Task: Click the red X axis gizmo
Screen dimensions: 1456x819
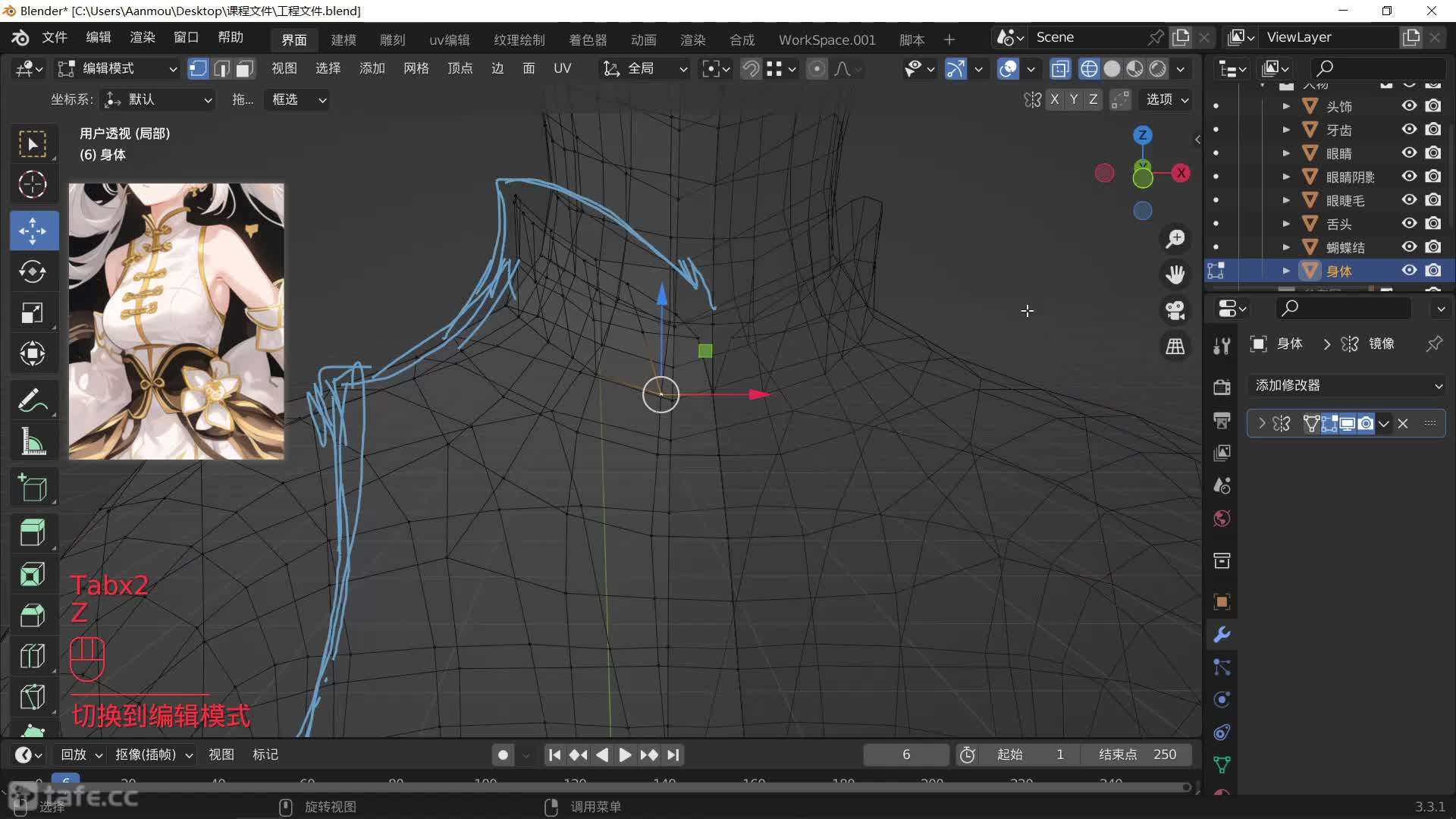Action: point(1181,173)
